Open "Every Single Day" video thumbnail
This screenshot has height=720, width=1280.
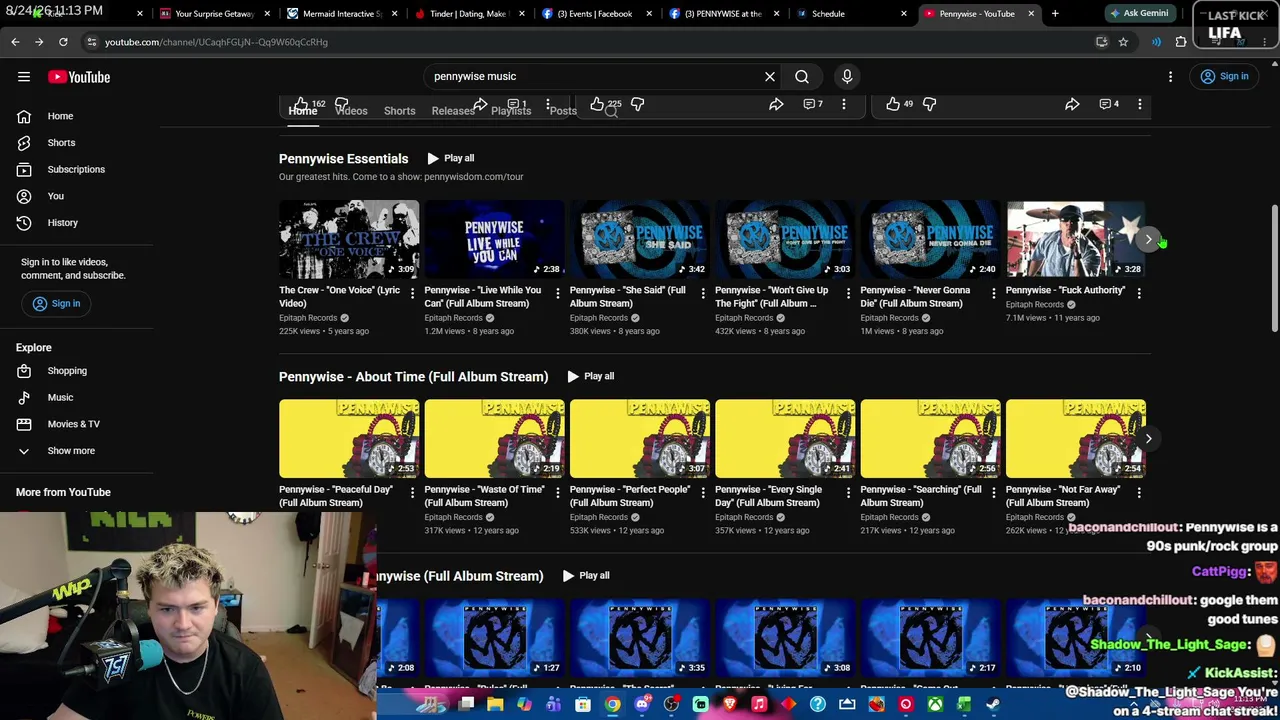click(x=785, y=438)
